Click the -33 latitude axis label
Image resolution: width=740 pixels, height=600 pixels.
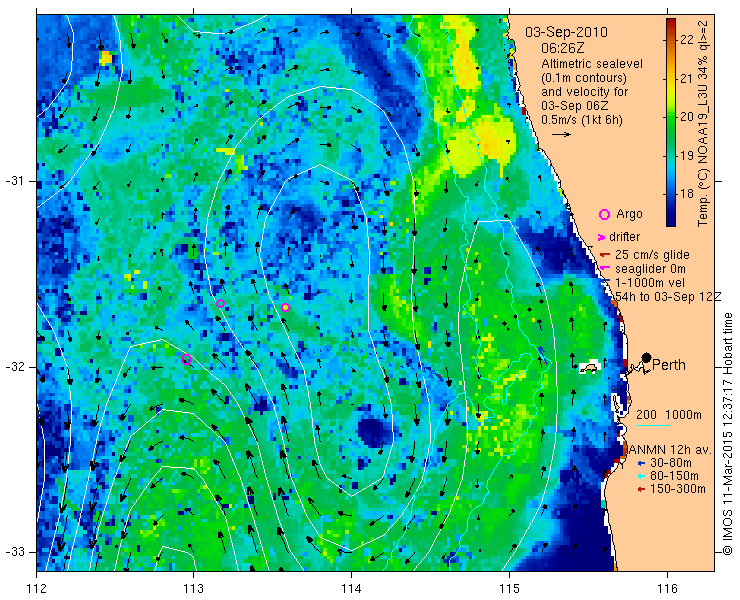pos(14,552)
